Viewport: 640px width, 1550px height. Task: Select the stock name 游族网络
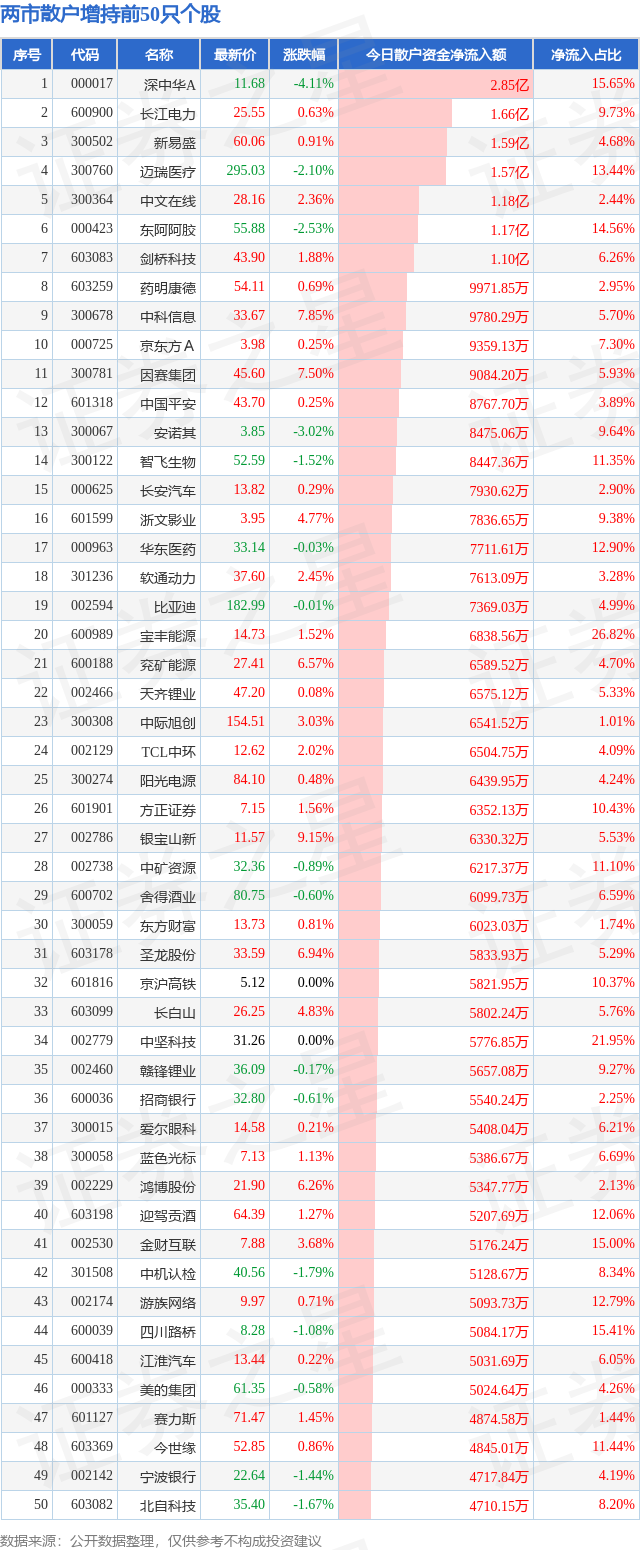[x=169, y=1302]
